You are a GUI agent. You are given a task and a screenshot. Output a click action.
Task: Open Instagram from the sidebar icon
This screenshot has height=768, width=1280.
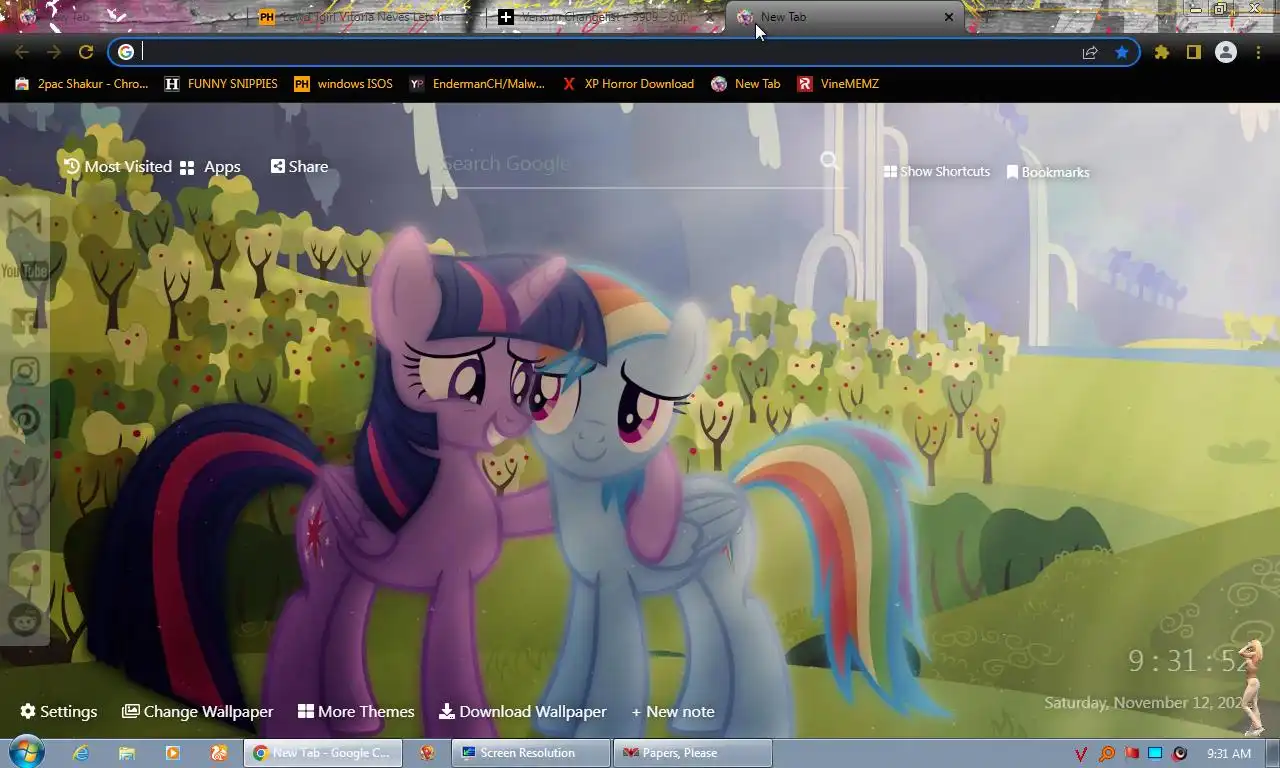pos(25,371)
